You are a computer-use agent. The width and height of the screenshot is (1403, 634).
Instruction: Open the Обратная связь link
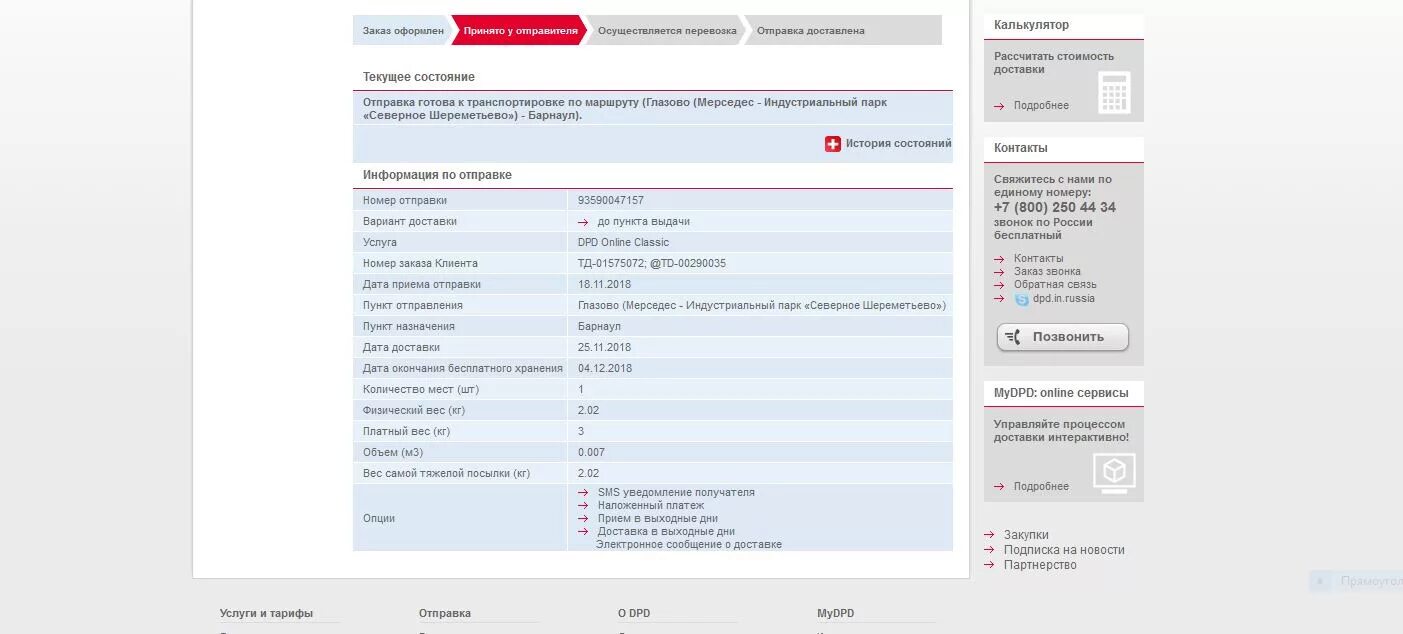coord(1055,285)
